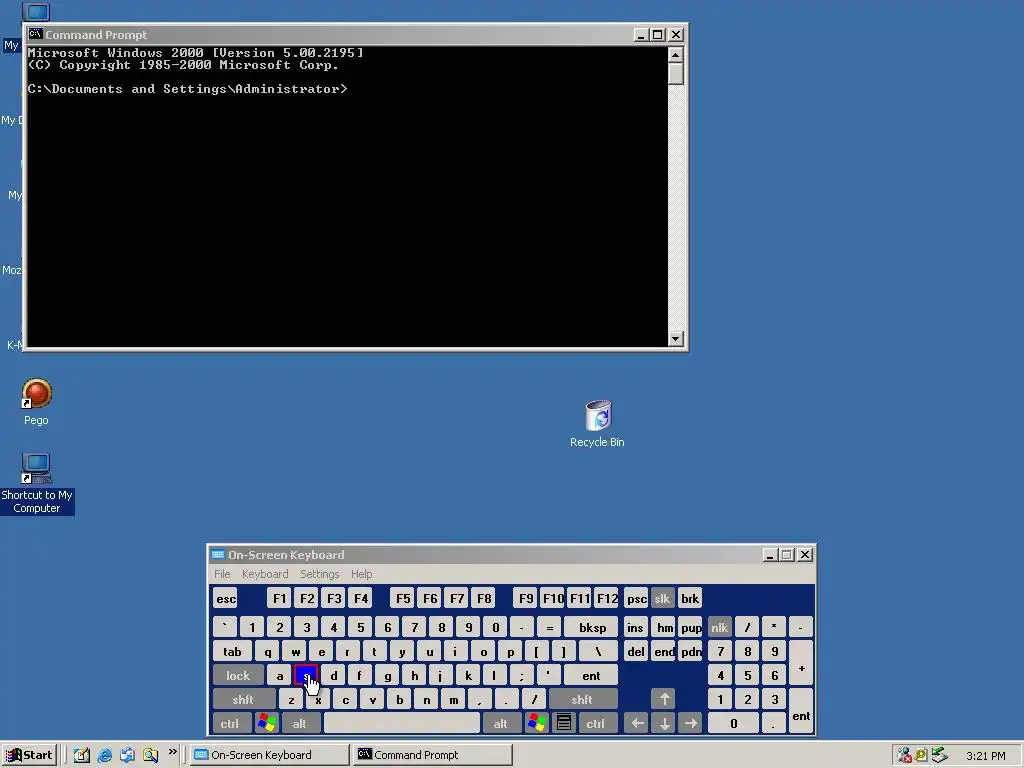Open Command Prompt title bar system icon
This screenshot has width=1024, height=768.
pos(35,34)
